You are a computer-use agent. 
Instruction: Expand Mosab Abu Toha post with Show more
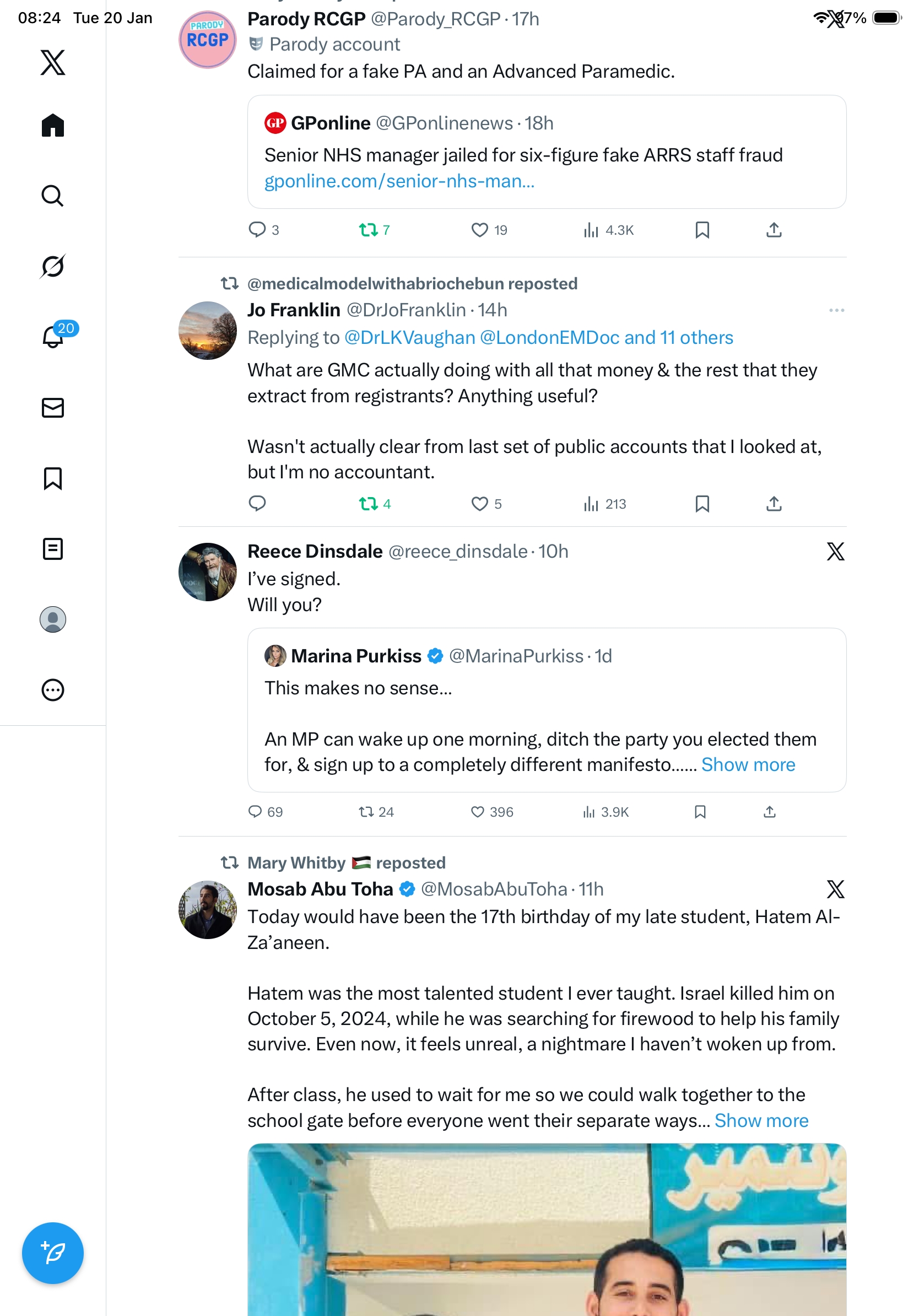click(761, 1120)
